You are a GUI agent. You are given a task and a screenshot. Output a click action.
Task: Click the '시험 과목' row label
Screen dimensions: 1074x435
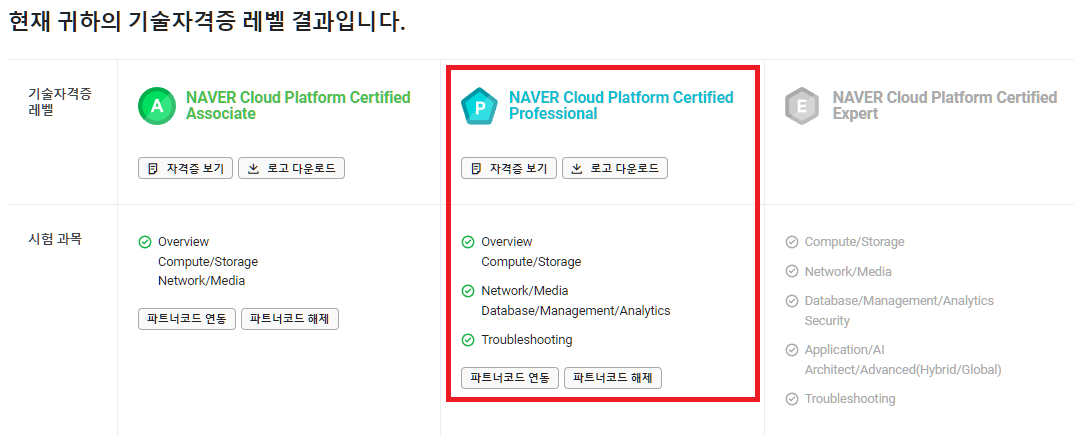pos(55,240)
